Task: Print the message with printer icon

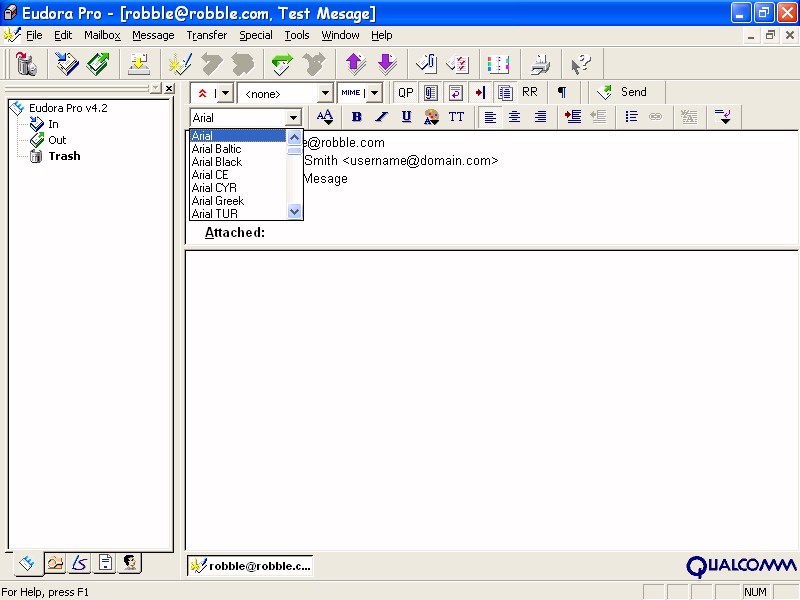Action: click(540, 64)
